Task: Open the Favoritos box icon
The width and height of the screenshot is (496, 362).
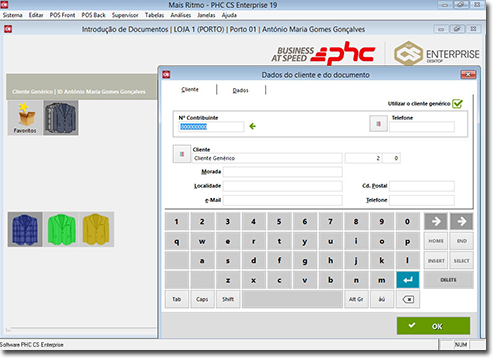Action: (x=25, y=118)
